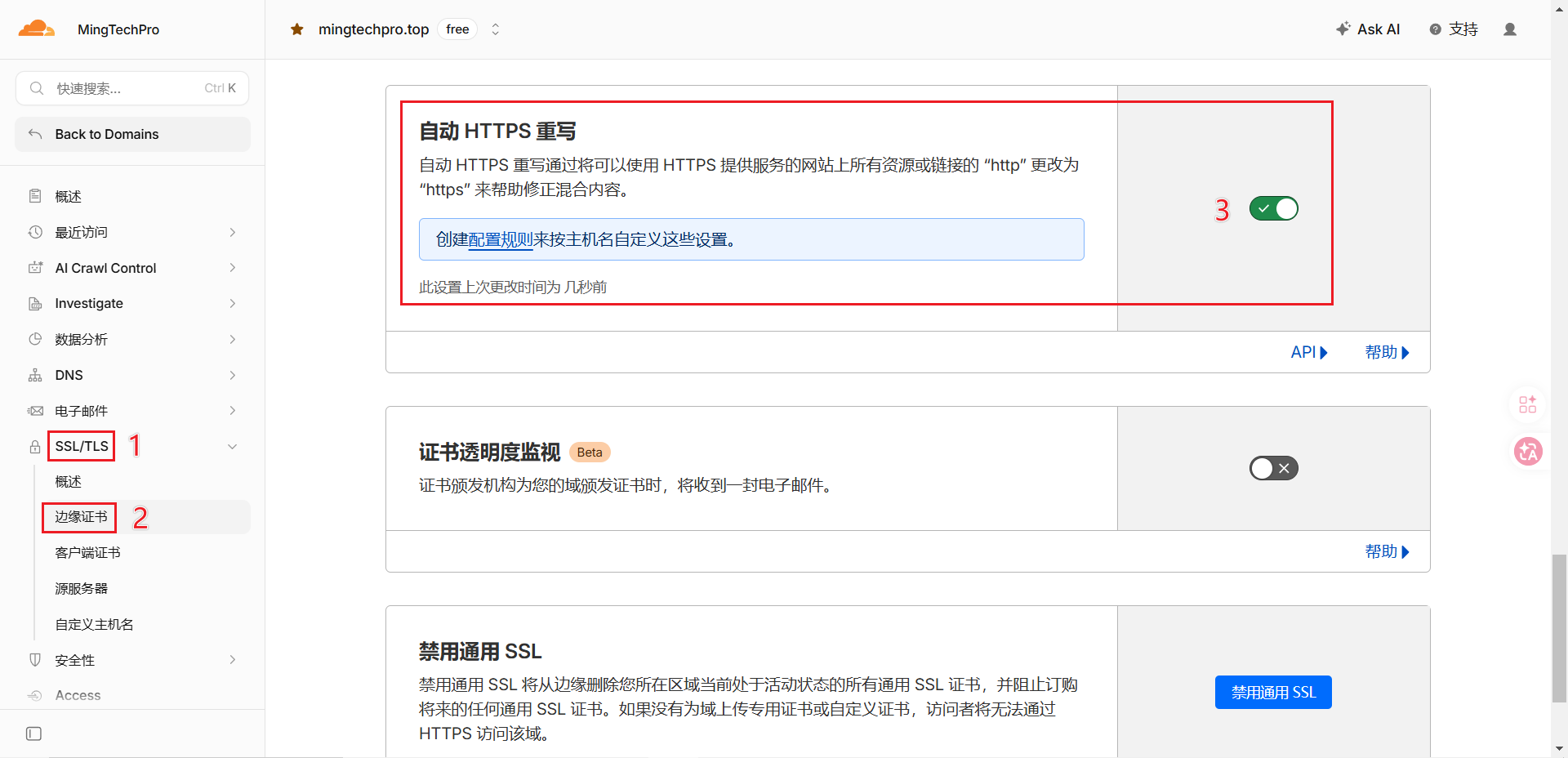Turn off the 自动 HTTPS 重写 toggle
The image size is (1568, 758).
pyautogui.click(x=1273, y=208)
